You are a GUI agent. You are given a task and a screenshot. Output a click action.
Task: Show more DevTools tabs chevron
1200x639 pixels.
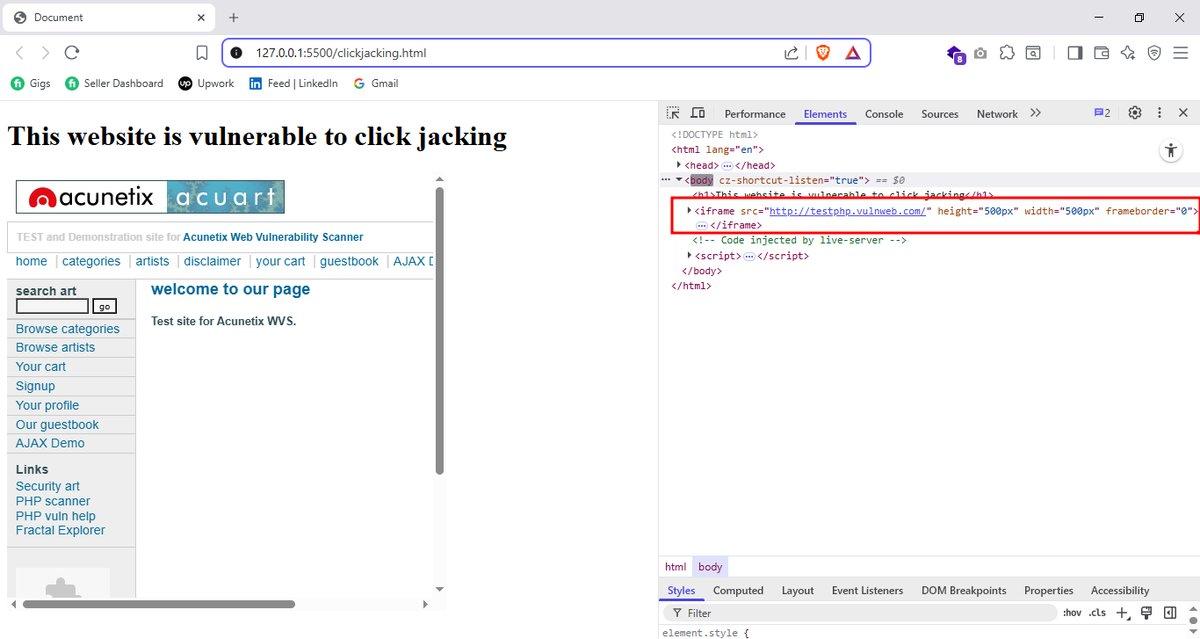point(1035,113)
